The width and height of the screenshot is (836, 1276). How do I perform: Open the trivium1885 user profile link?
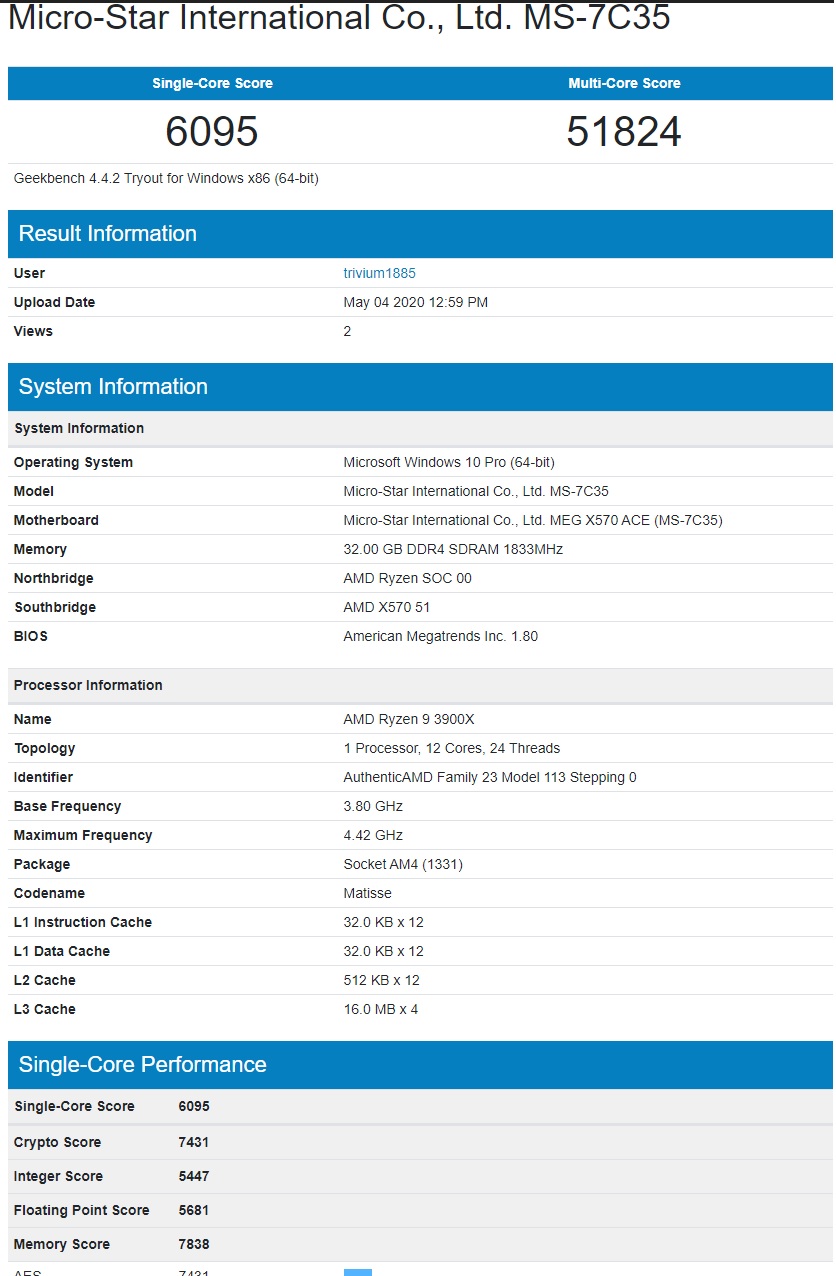pos(379,273)
